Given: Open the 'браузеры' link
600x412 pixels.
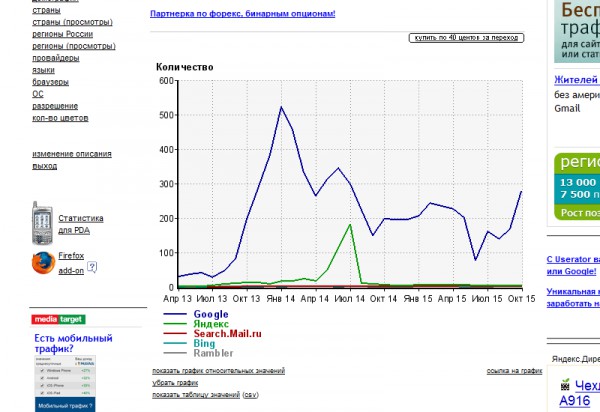Looking at the screenshot, I should pos(51,82).
